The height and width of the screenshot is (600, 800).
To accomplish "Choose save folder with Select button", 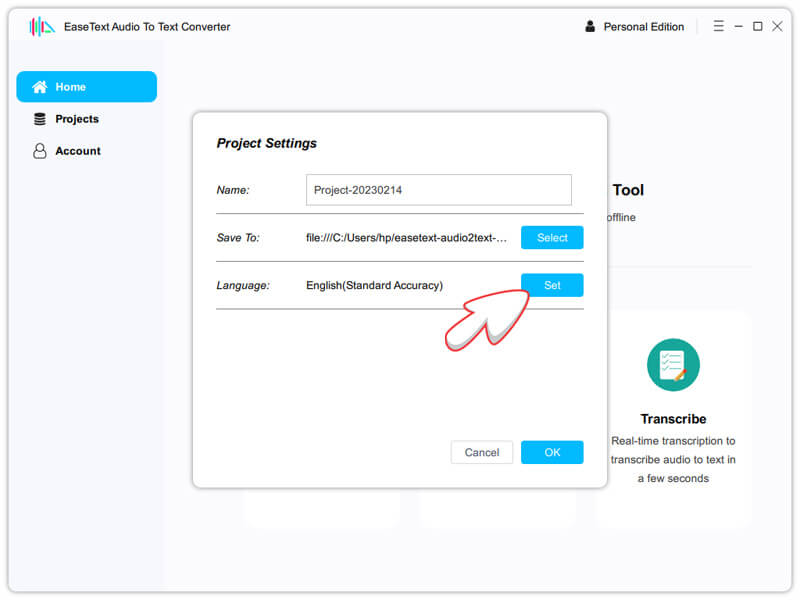I will pos(552,237).
